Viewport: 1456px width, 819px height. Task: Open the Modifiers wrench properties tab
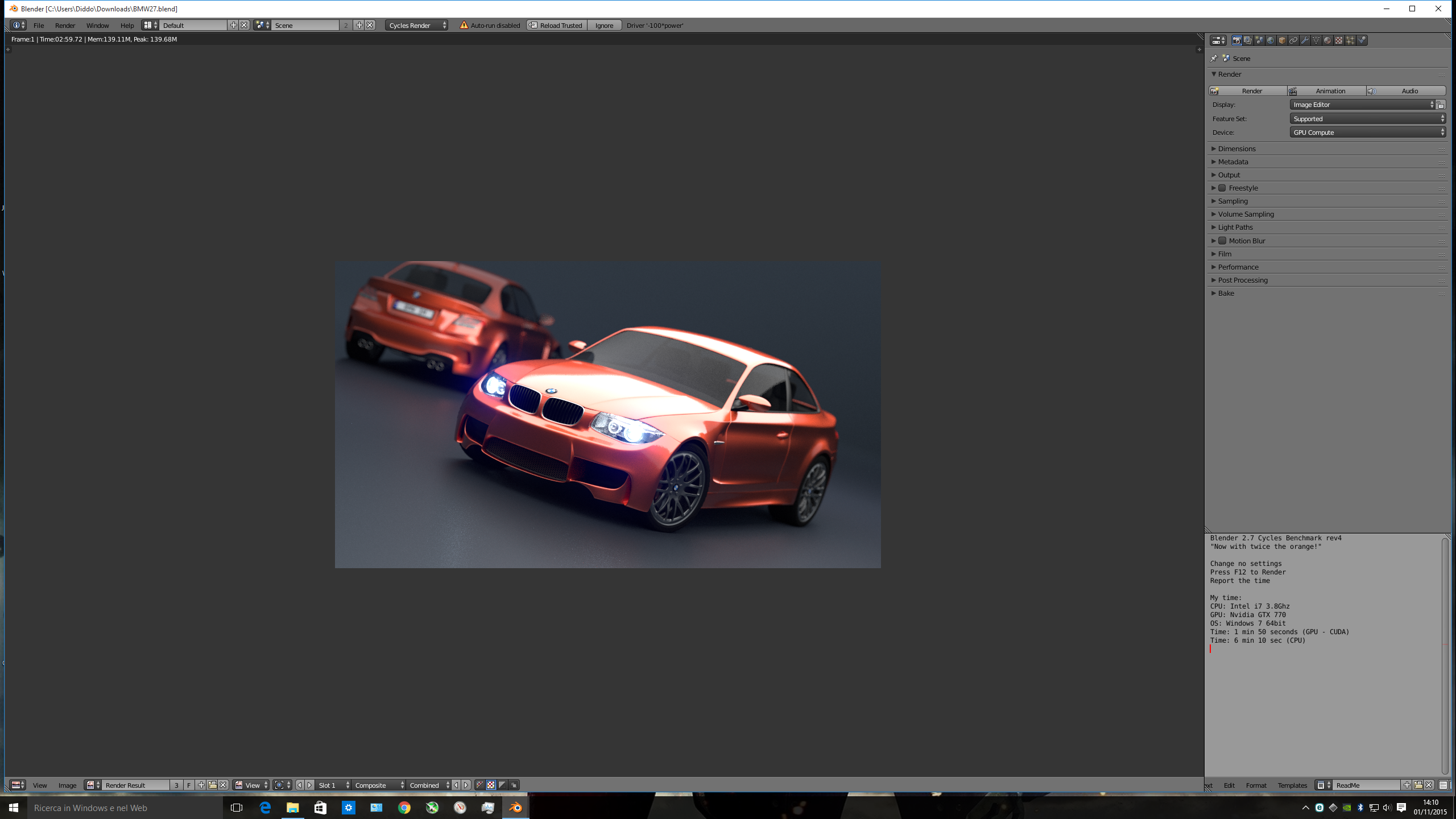[x=1305, y=40]
